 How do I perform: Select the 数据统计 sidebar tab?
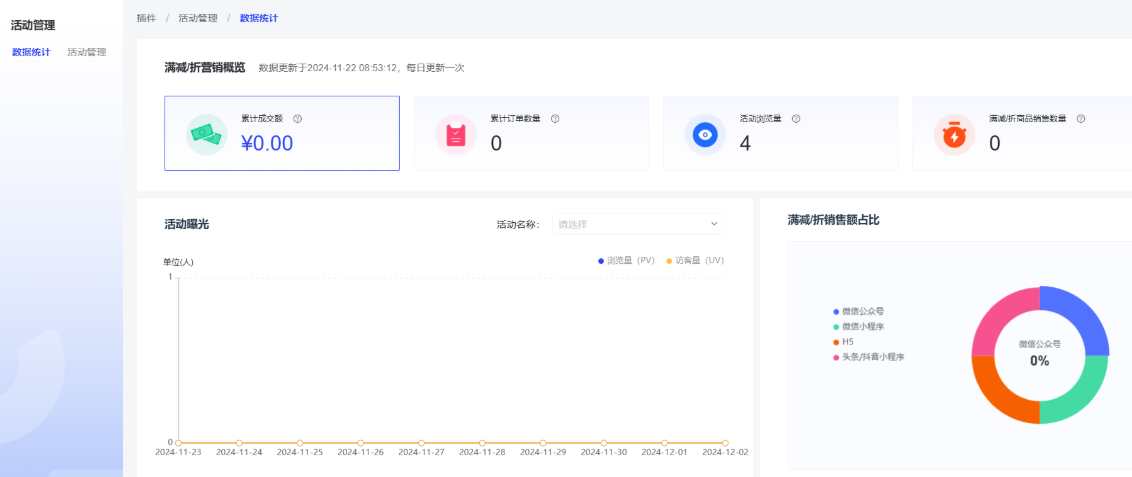tap(31, 52)
